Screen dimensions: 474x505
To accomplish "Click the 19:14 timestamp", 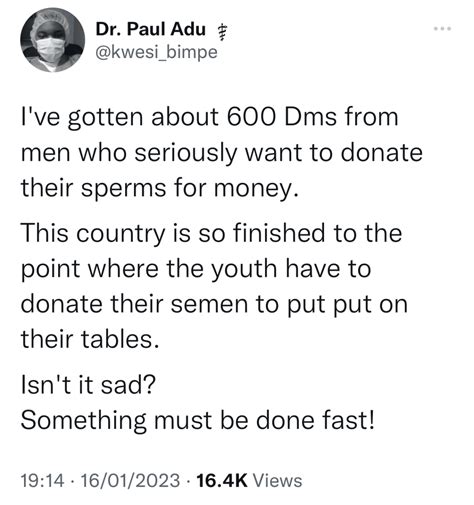I will (42, 480).
